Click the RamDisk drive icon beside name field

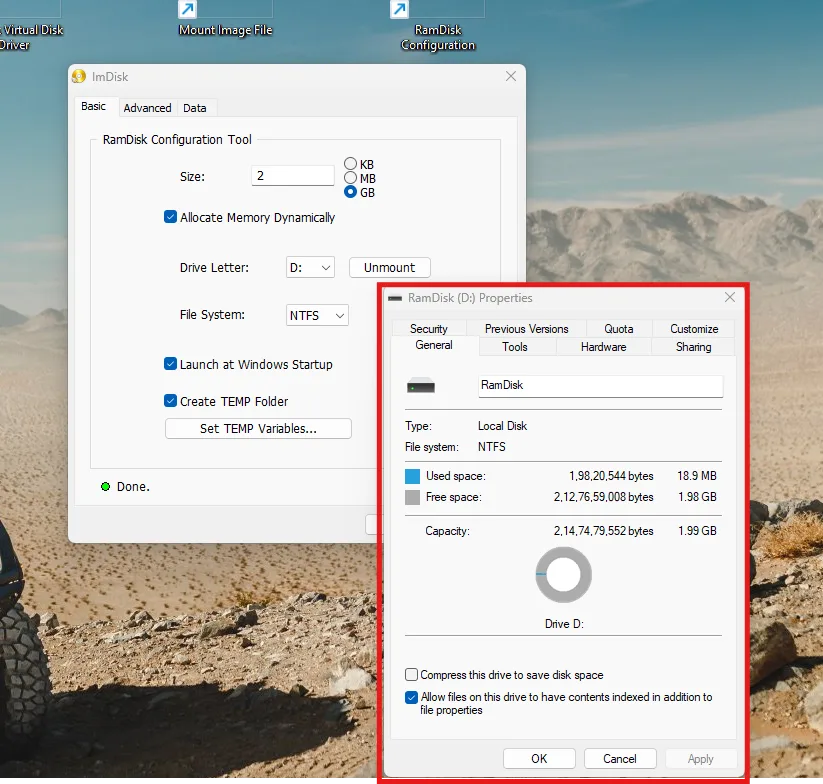421,386
